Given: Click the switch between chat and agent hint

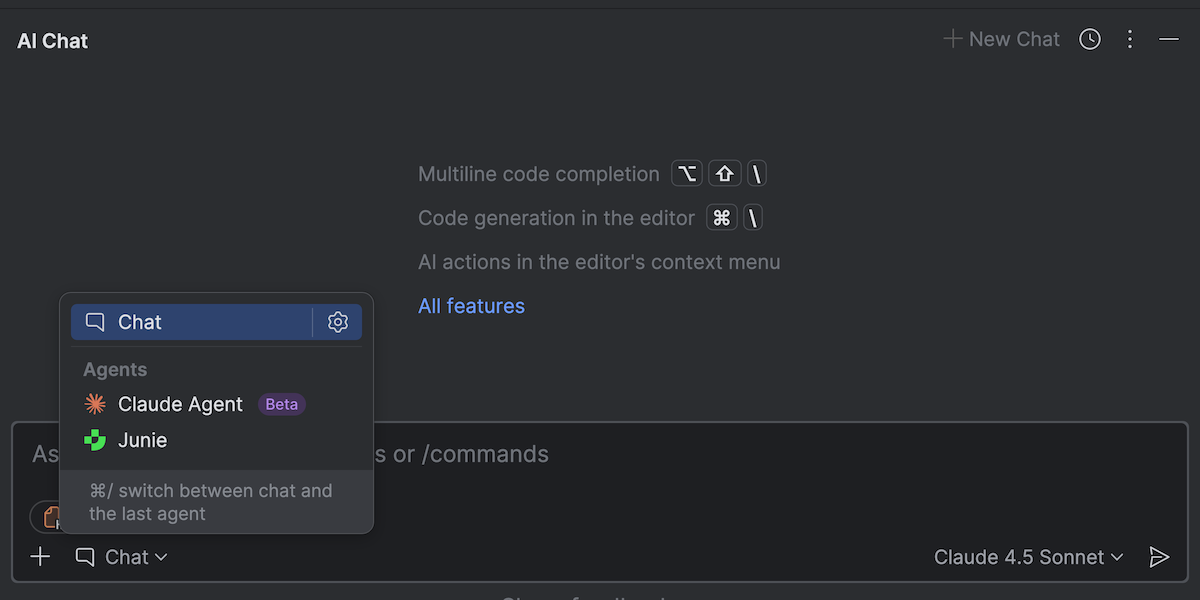Looking at the screenshot, I should point(210,502).
